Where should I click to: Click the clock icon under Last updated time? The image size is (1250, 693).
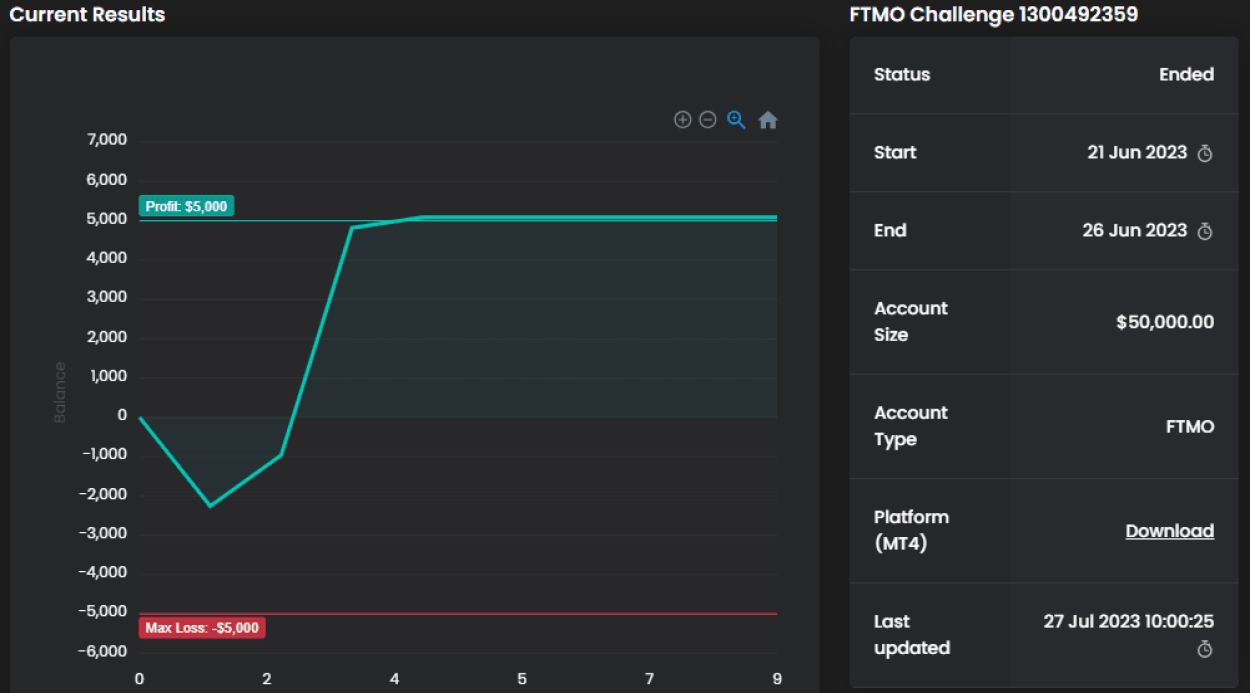[1205, 650]
